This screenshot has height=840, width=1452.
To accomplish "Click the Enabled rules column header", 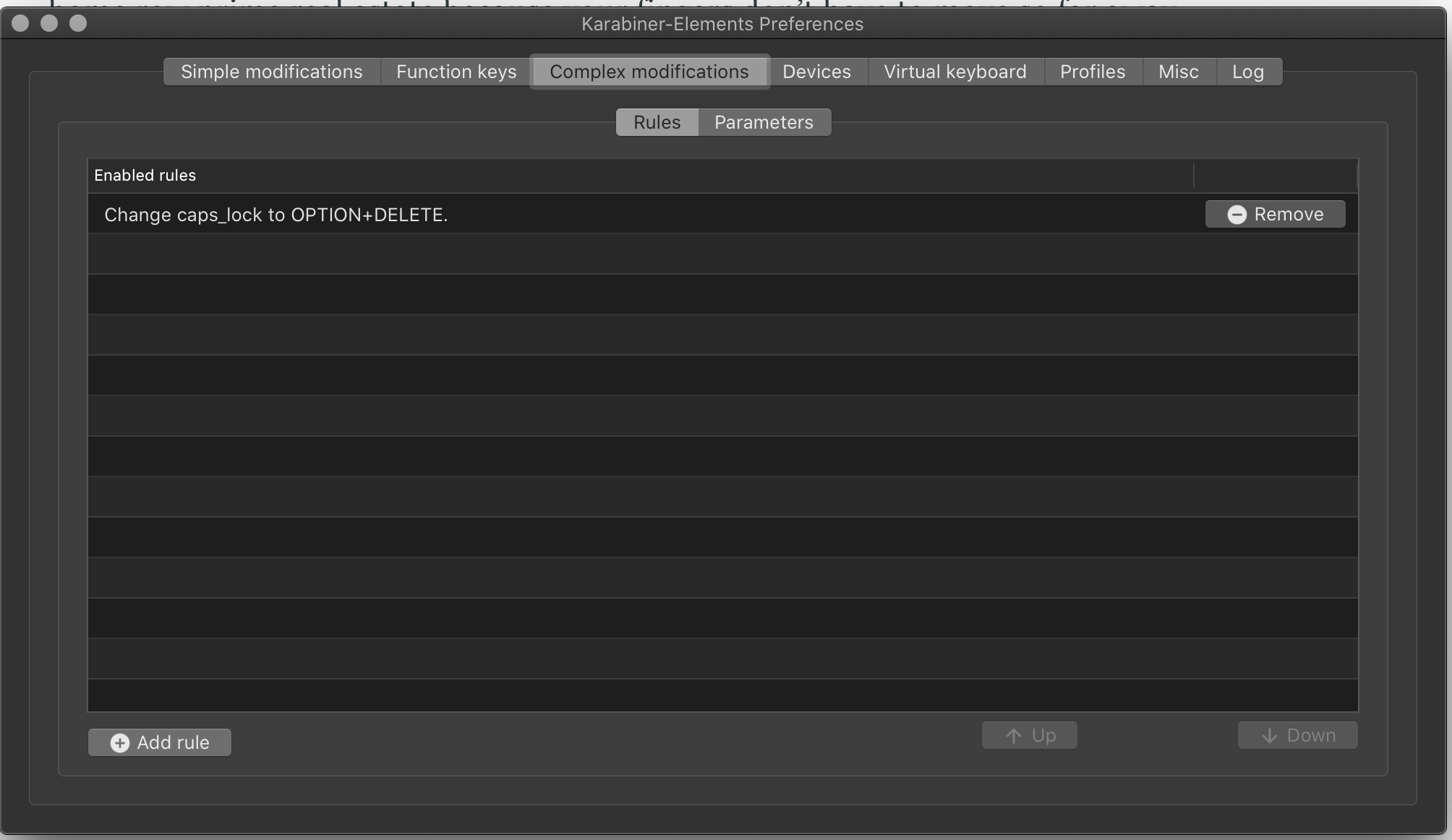I will (x=641, y=175).
